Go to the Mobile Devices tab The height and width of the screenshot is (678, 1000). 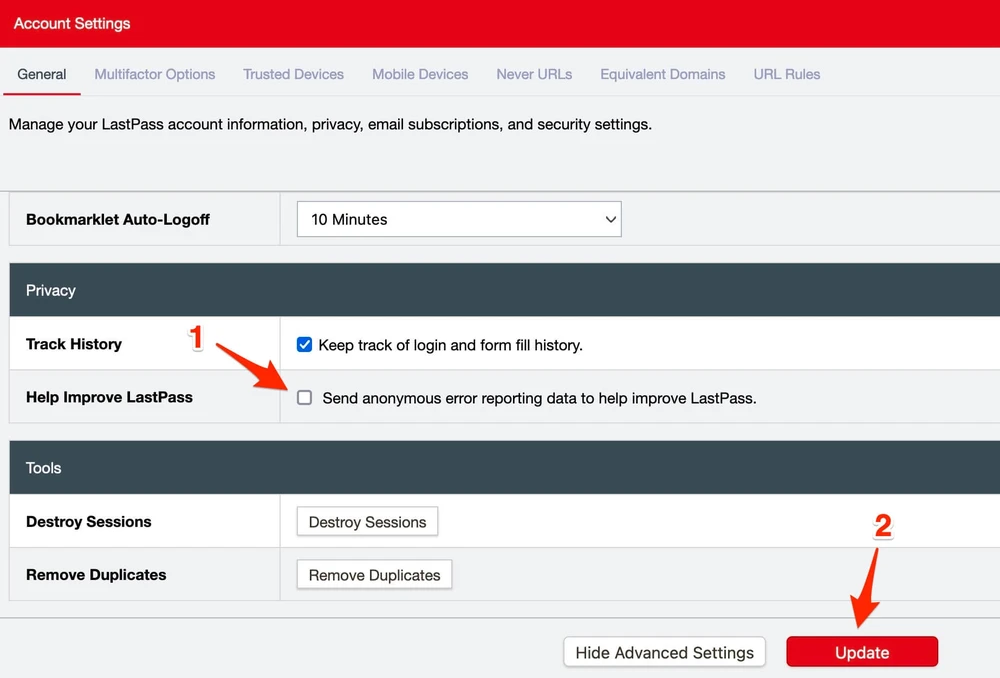tap(420, 74)
